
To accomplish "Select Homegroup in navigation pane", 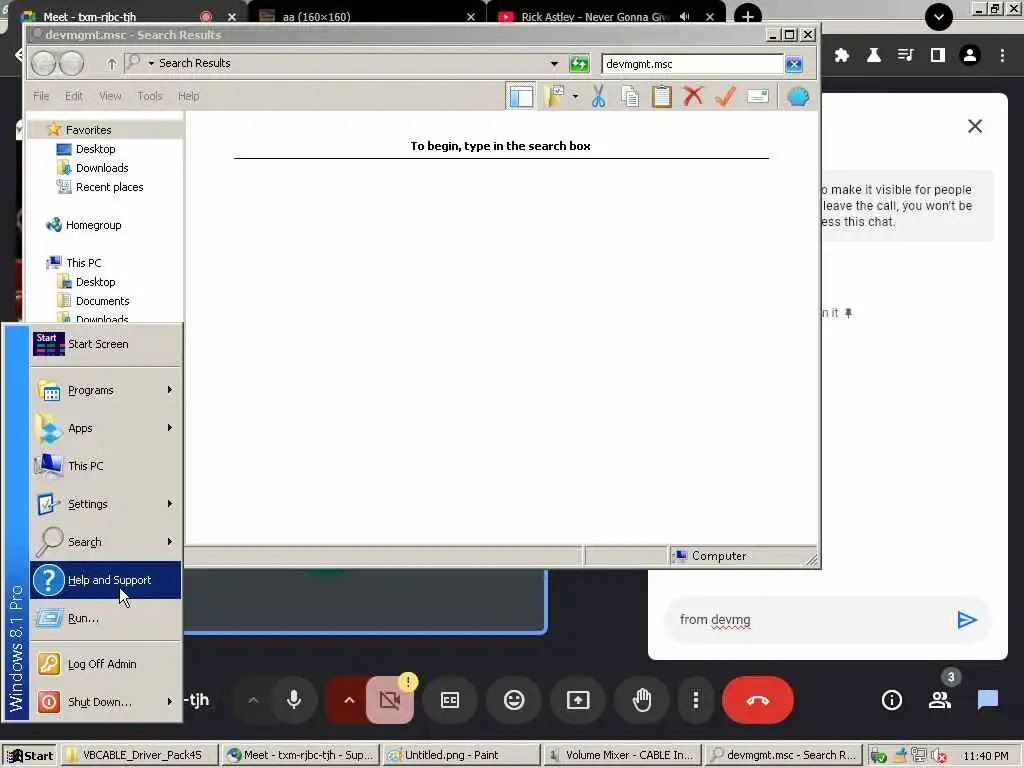I will 93,225.
